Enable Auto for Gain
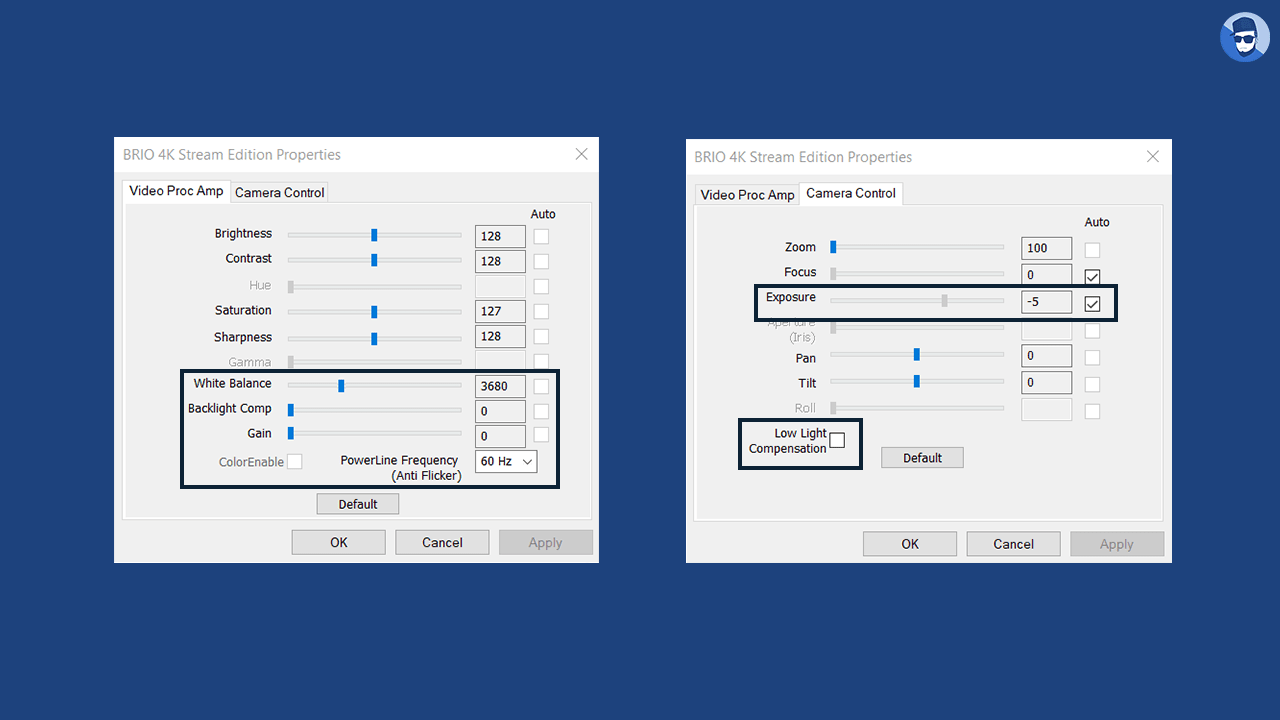1280x720 pixels. click(541, 435)
